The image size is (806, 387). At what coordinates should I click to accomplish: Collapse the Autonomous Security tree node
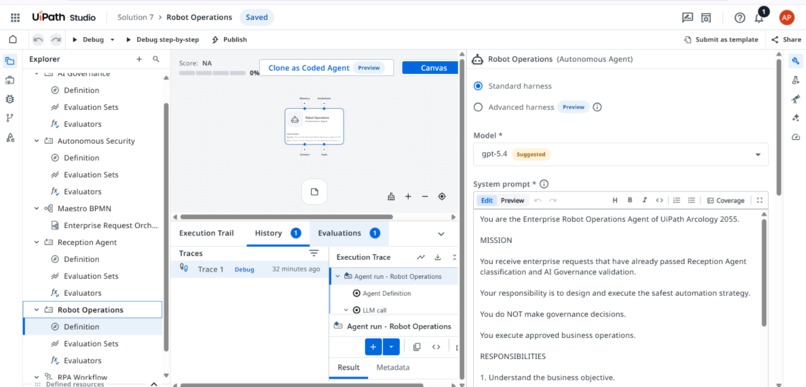pos(36,141)
